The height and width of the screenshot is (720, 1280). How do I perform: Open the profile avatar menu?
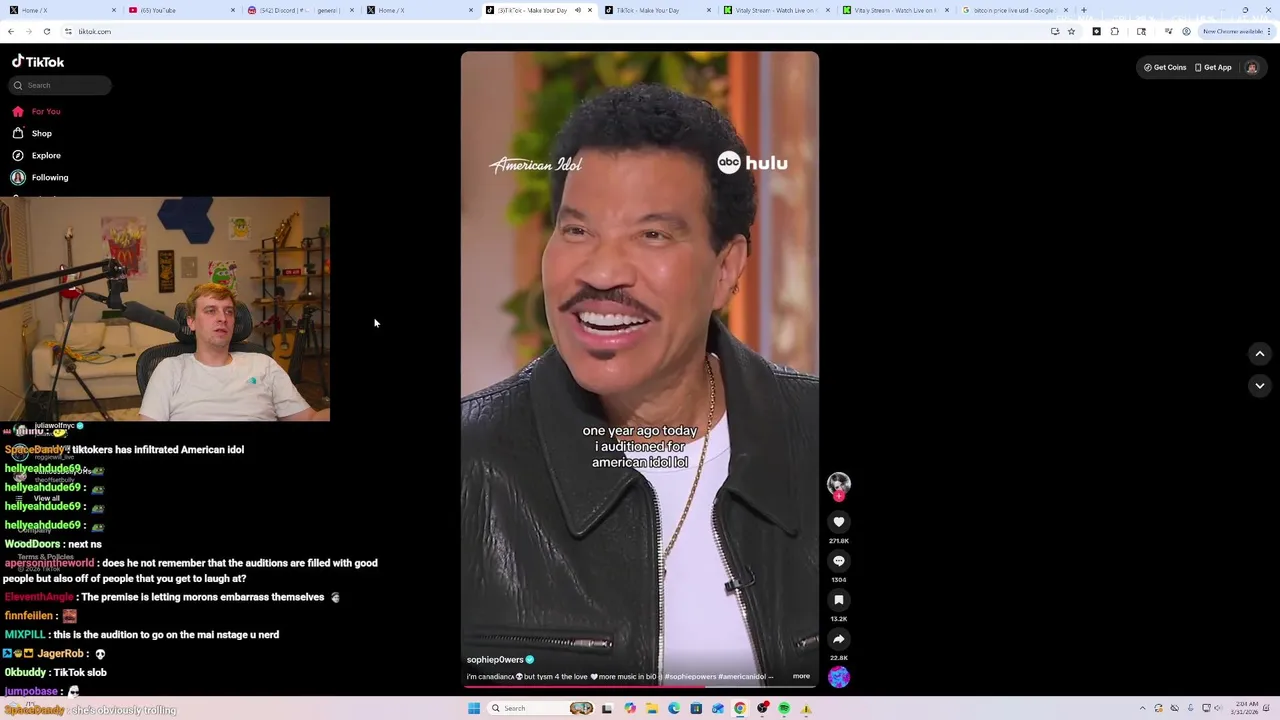click(x=1252, y=67)
